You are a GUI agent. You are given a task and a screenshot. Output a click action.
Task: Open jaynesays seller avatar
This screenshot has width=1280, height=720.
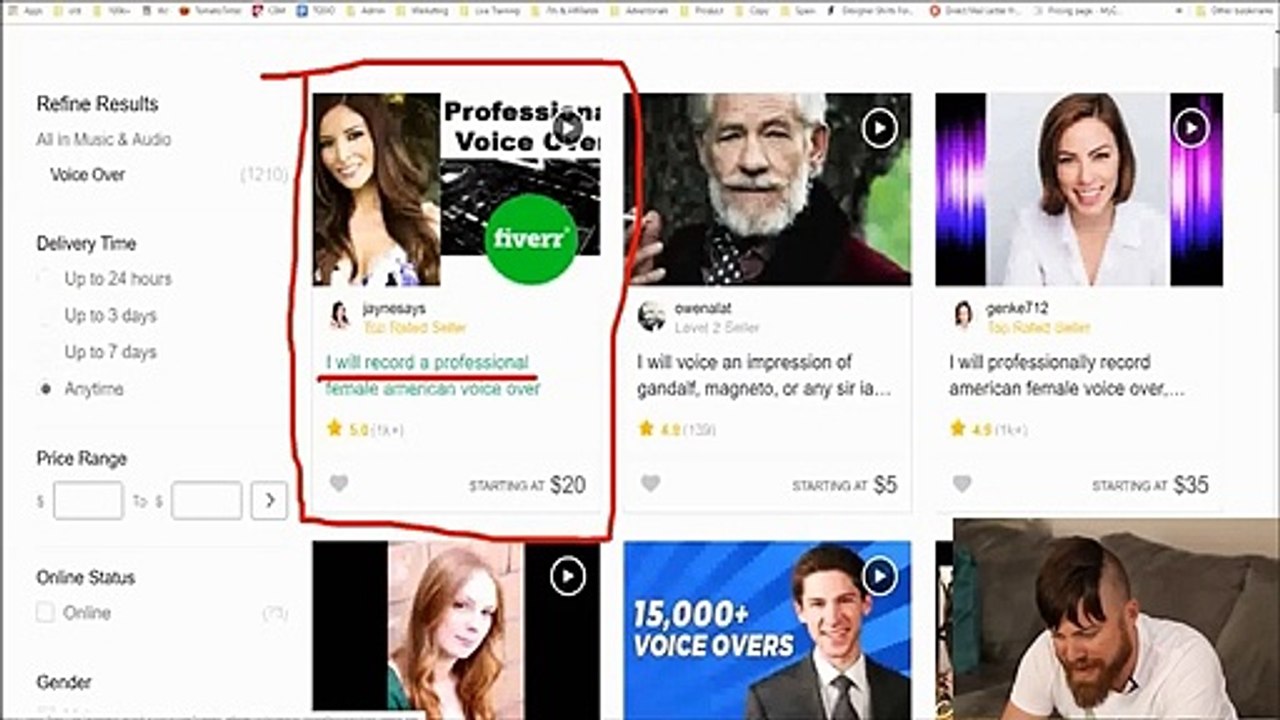click(x=340, y=315)
